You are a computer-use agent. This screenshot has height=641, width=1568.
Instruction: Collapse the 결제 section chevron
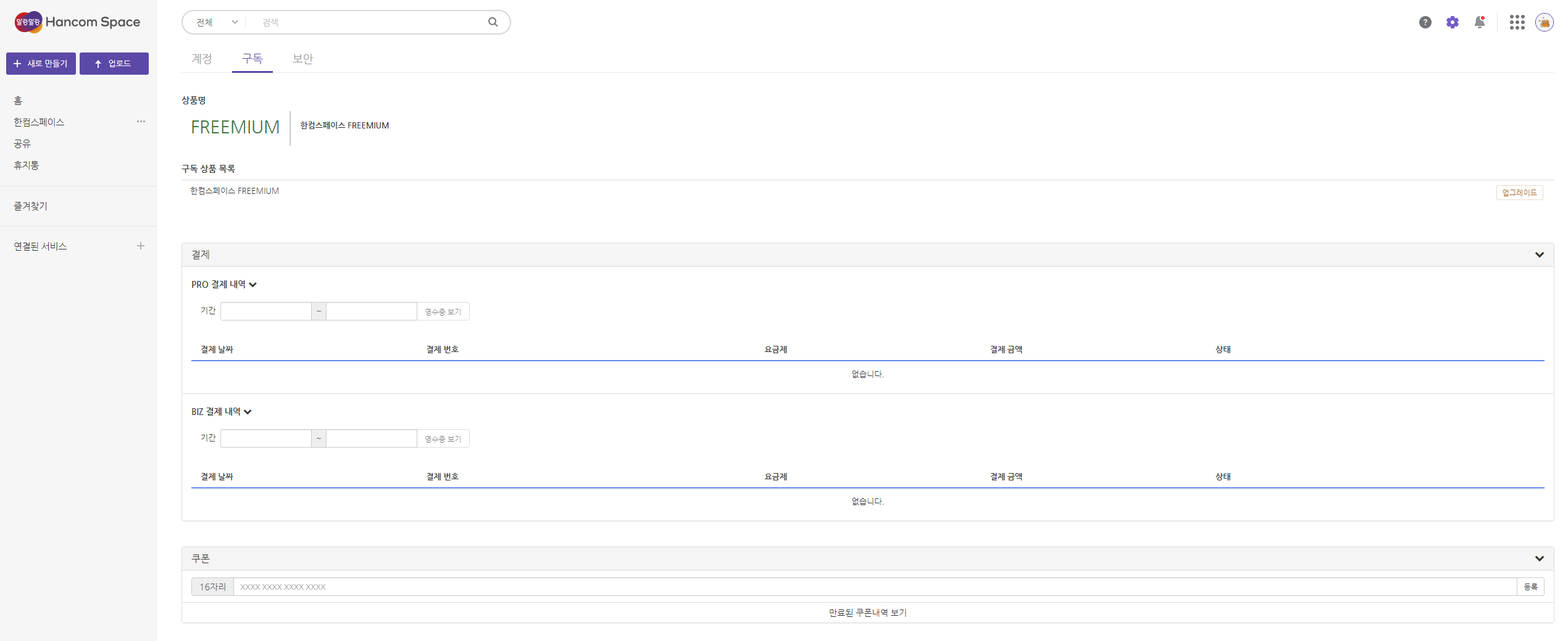[x=1539, y=255]
